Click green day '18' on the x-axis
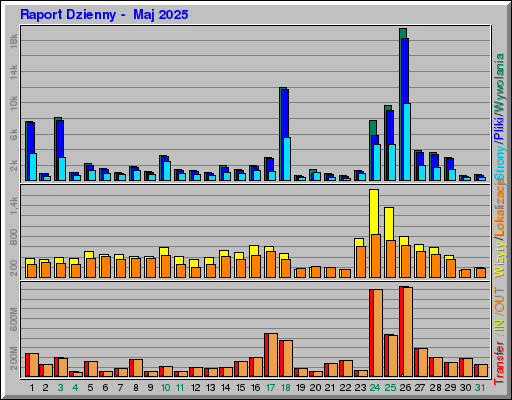This screenshot has width=512, height=400. point(285,388)
